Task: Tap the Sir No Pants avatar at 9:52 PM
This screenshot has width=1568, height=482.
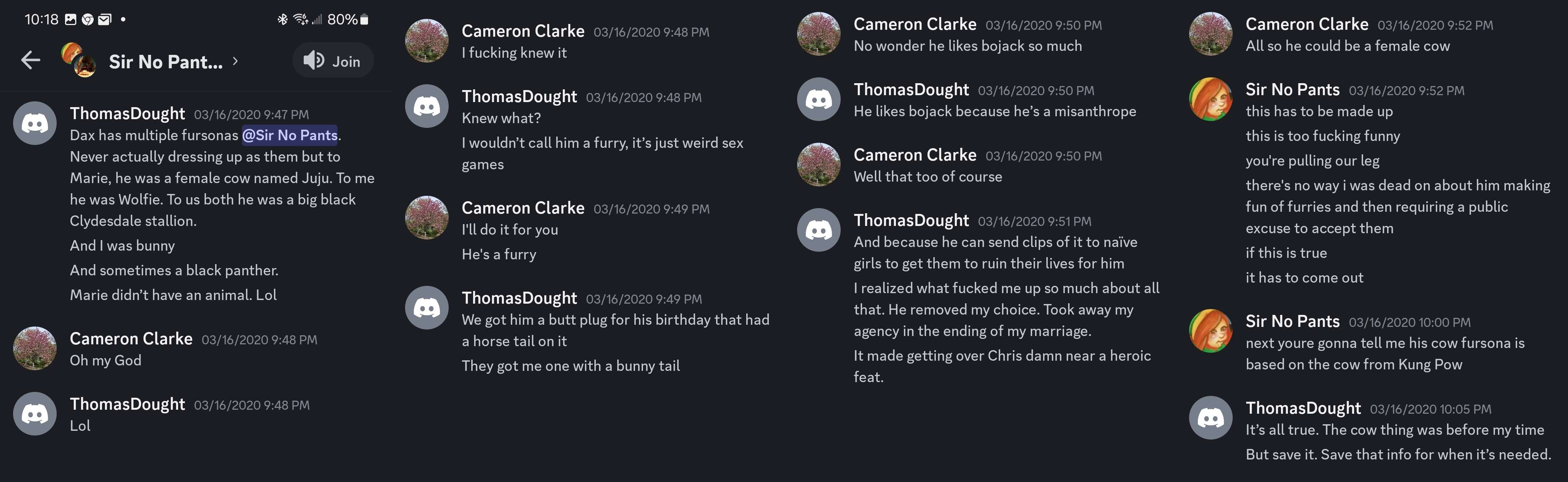Action: click(1211, 99)
